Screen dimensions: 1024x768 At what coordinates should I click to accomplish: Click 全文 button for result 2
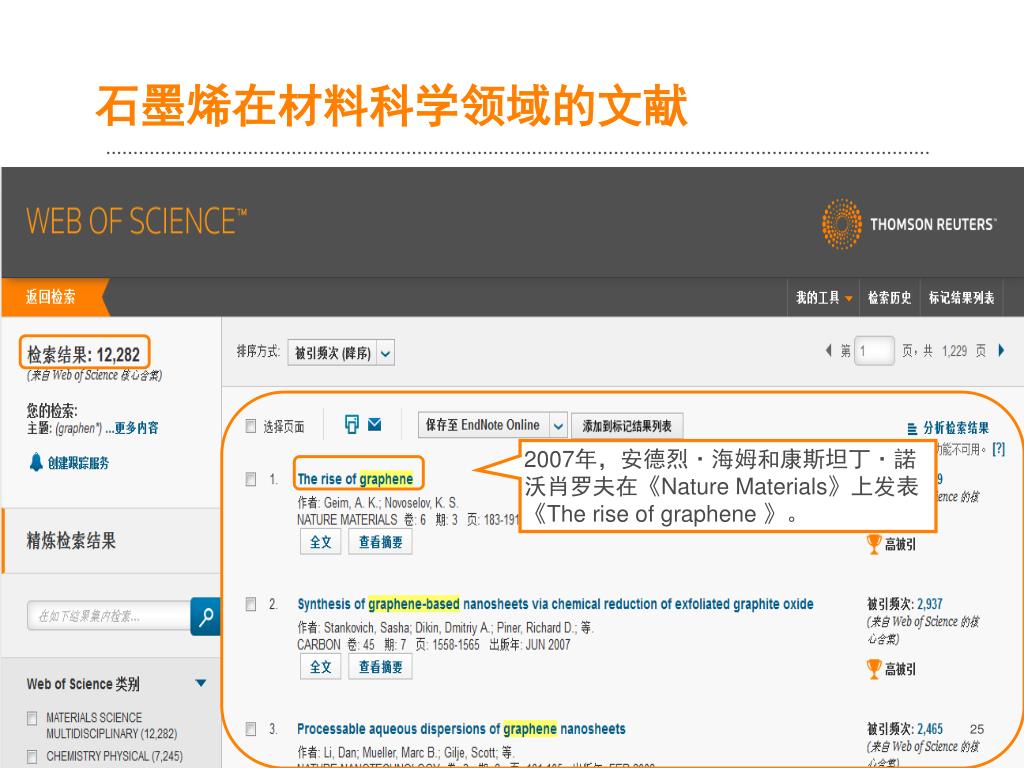coord(321,667)
